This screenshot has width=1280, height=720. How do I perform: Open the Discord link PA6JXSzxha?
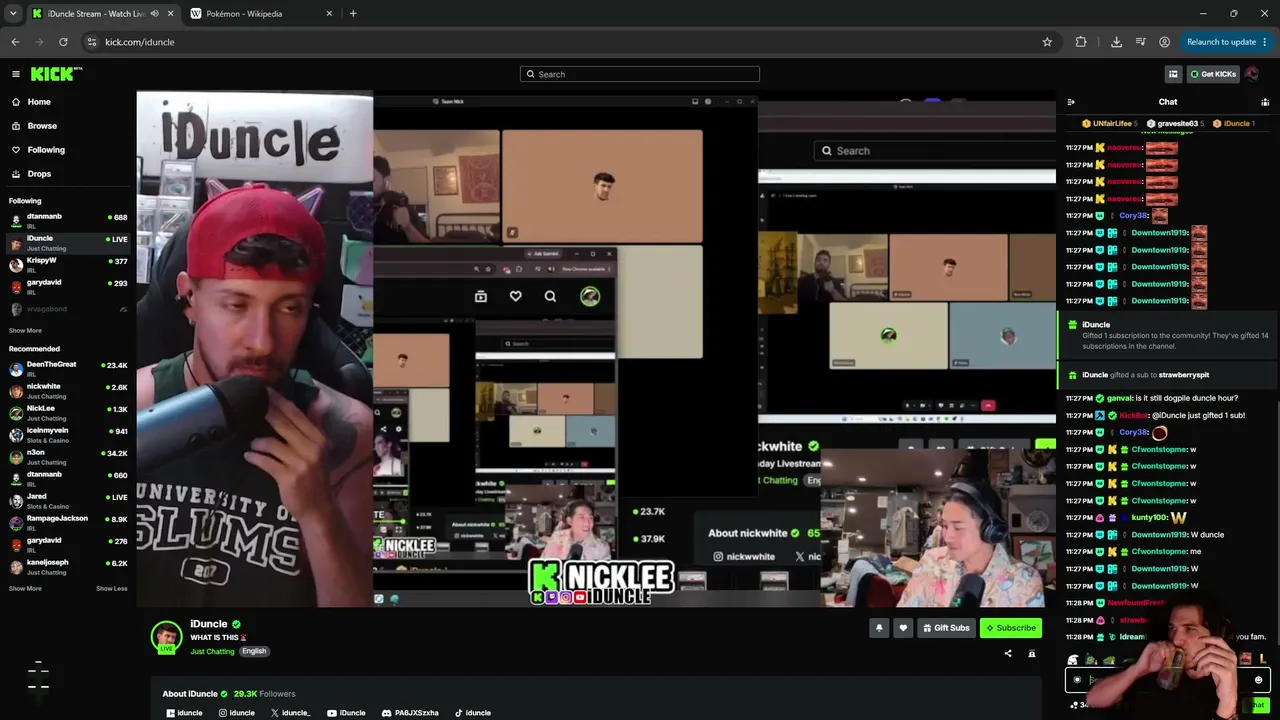click(x=410, y=713)
